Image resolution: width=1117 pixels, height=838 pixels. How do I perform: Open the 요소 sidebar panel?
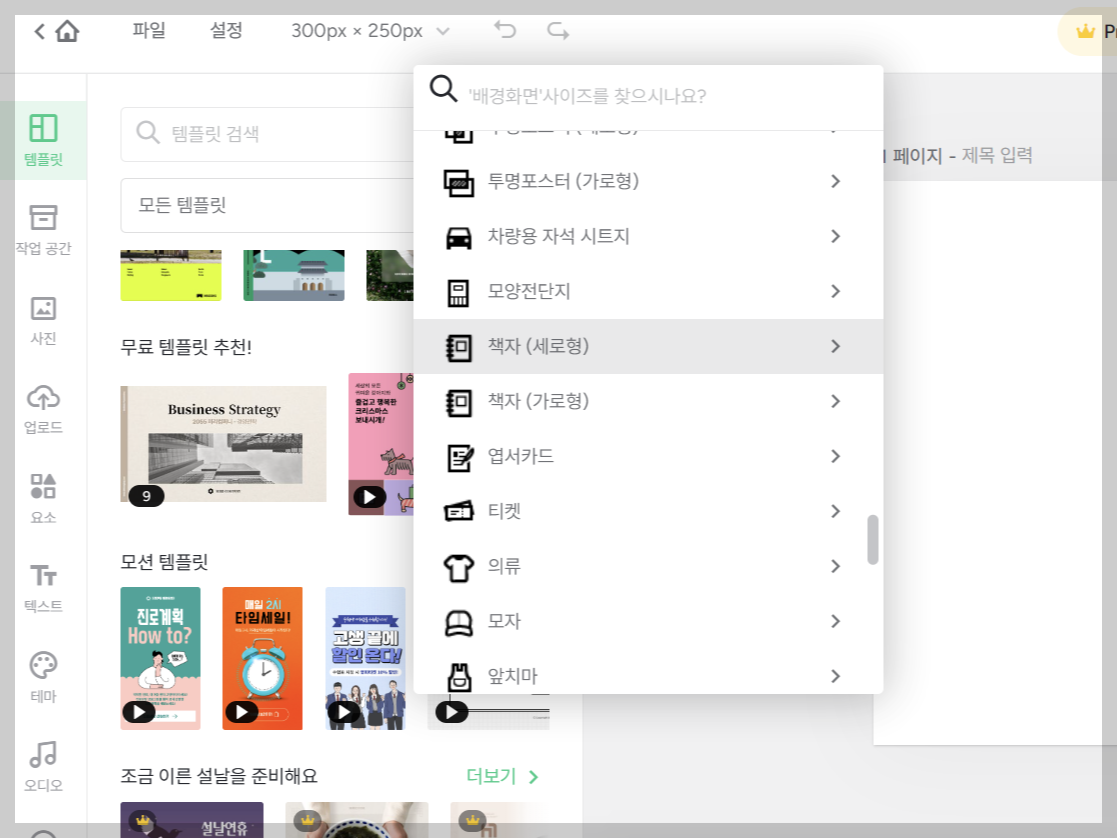pyautogui.click(x=43, y=498)
